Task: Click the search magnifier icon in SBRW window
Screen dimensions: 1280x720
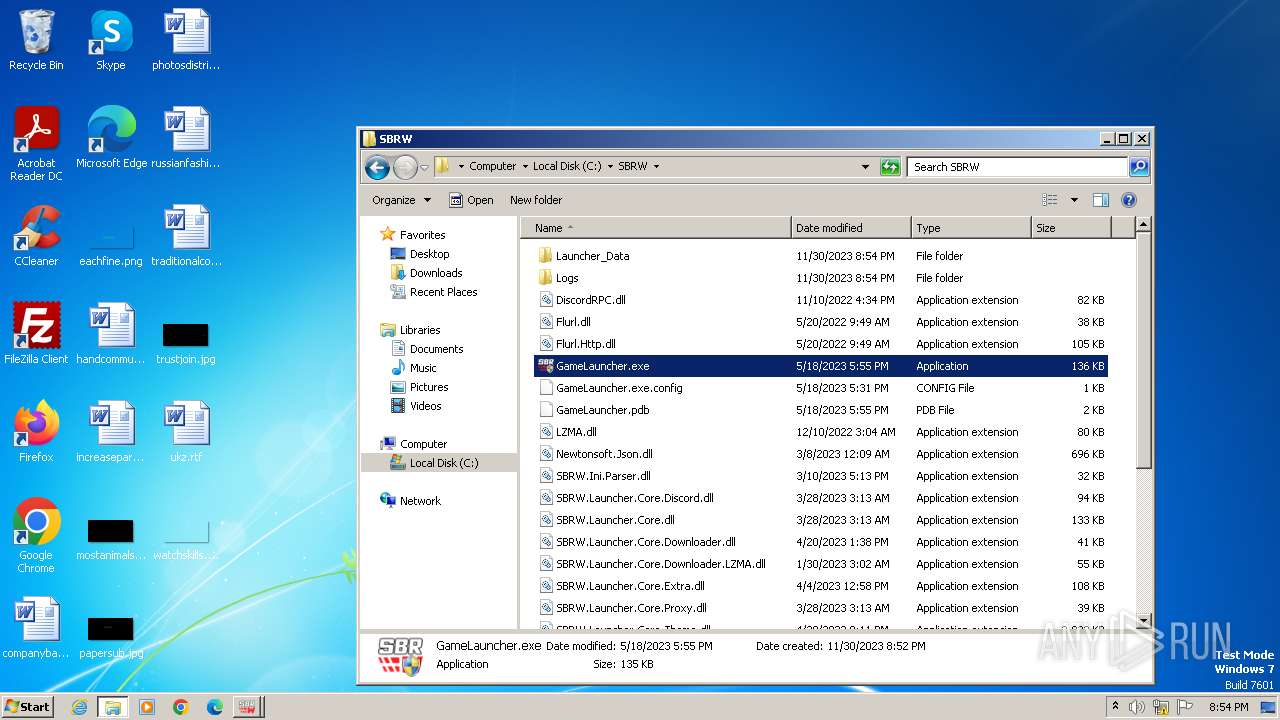Action: (x=1138, y=167)
